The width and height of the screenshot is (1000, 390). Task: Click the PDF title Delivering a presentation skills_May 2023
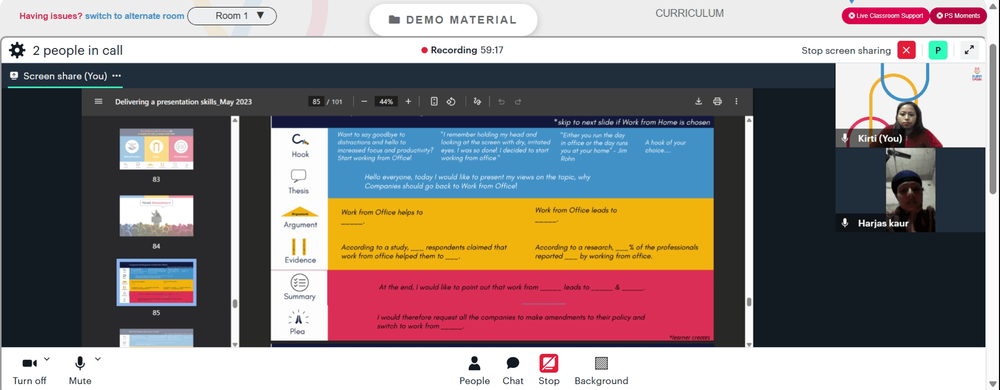coord(184,101)
